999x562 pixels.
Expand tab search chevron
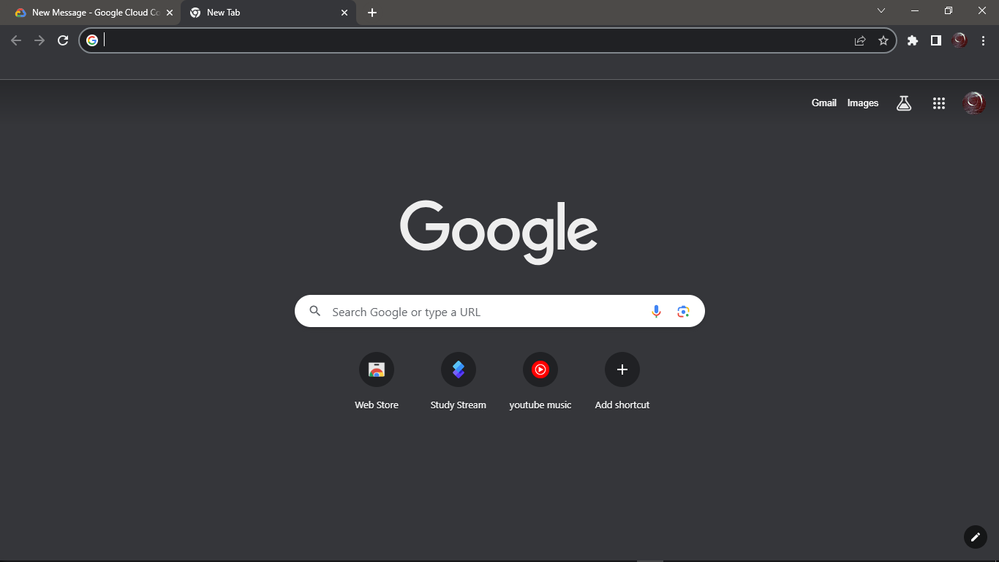[x=881, y=11]
